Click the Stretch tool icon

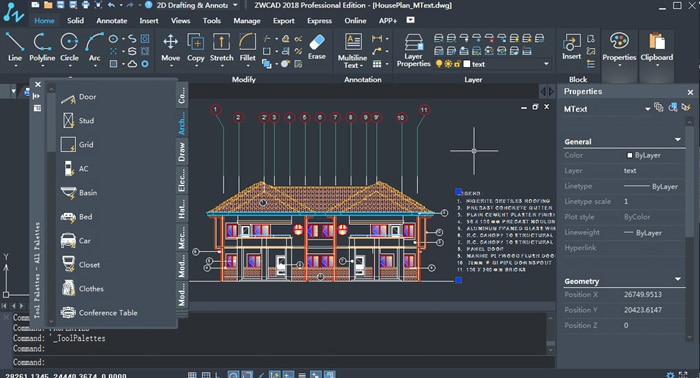[x=221, y=47]
